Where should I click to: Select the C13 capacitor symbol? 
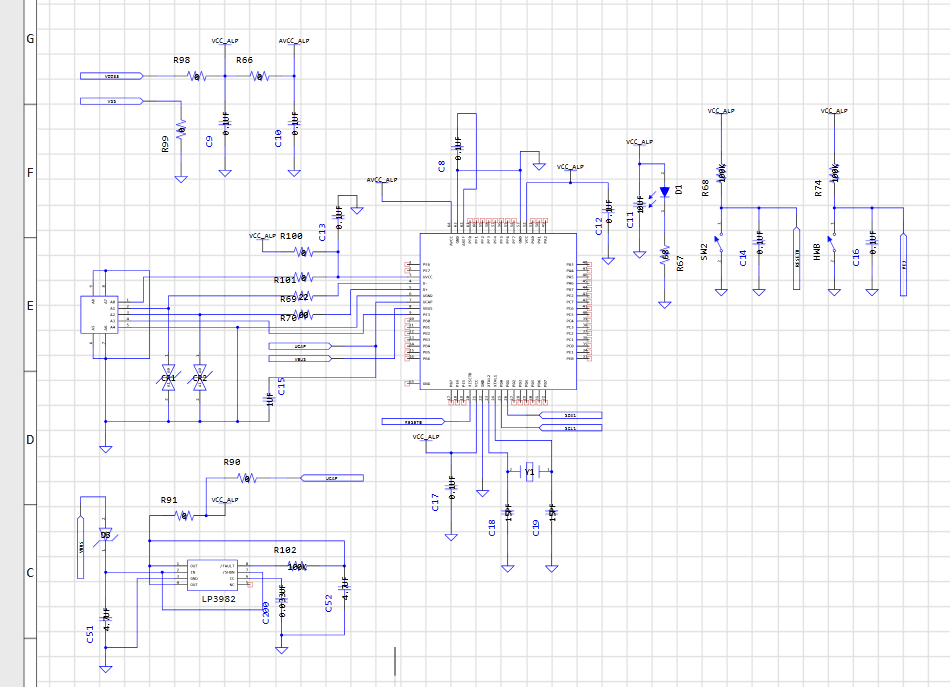point(339,217)
